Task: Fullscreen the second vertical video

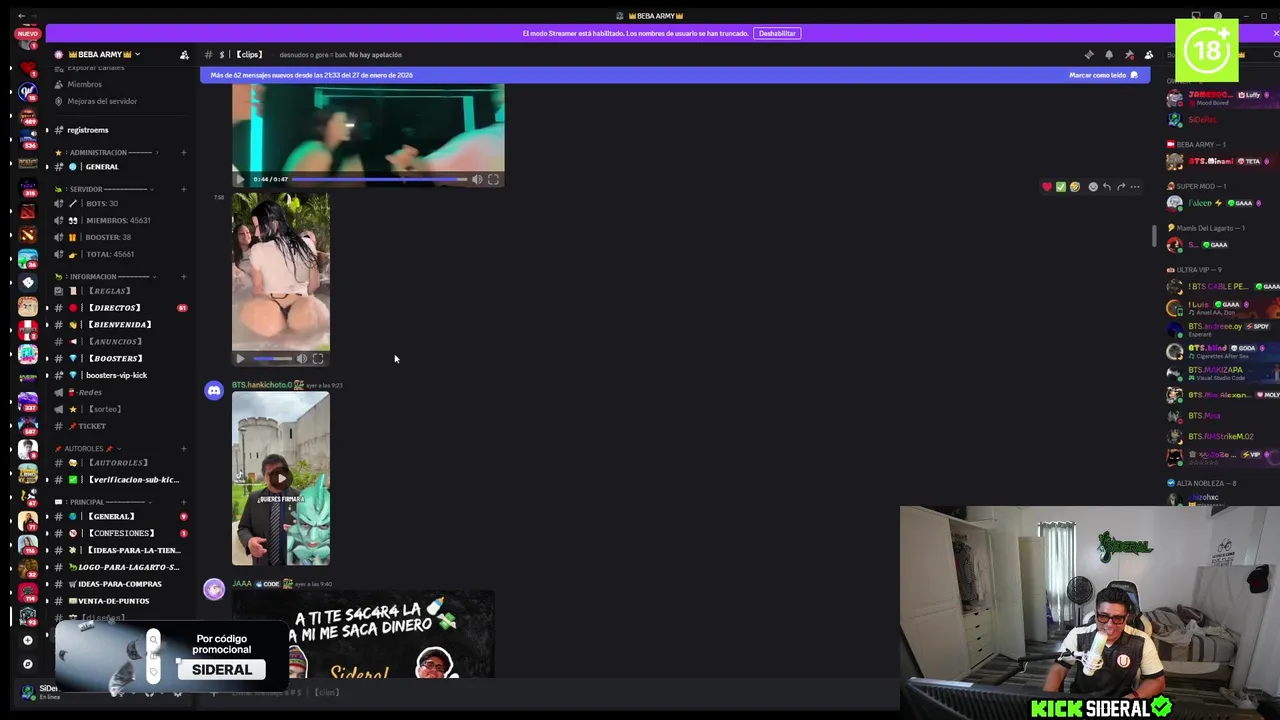Action: [318, 359]
